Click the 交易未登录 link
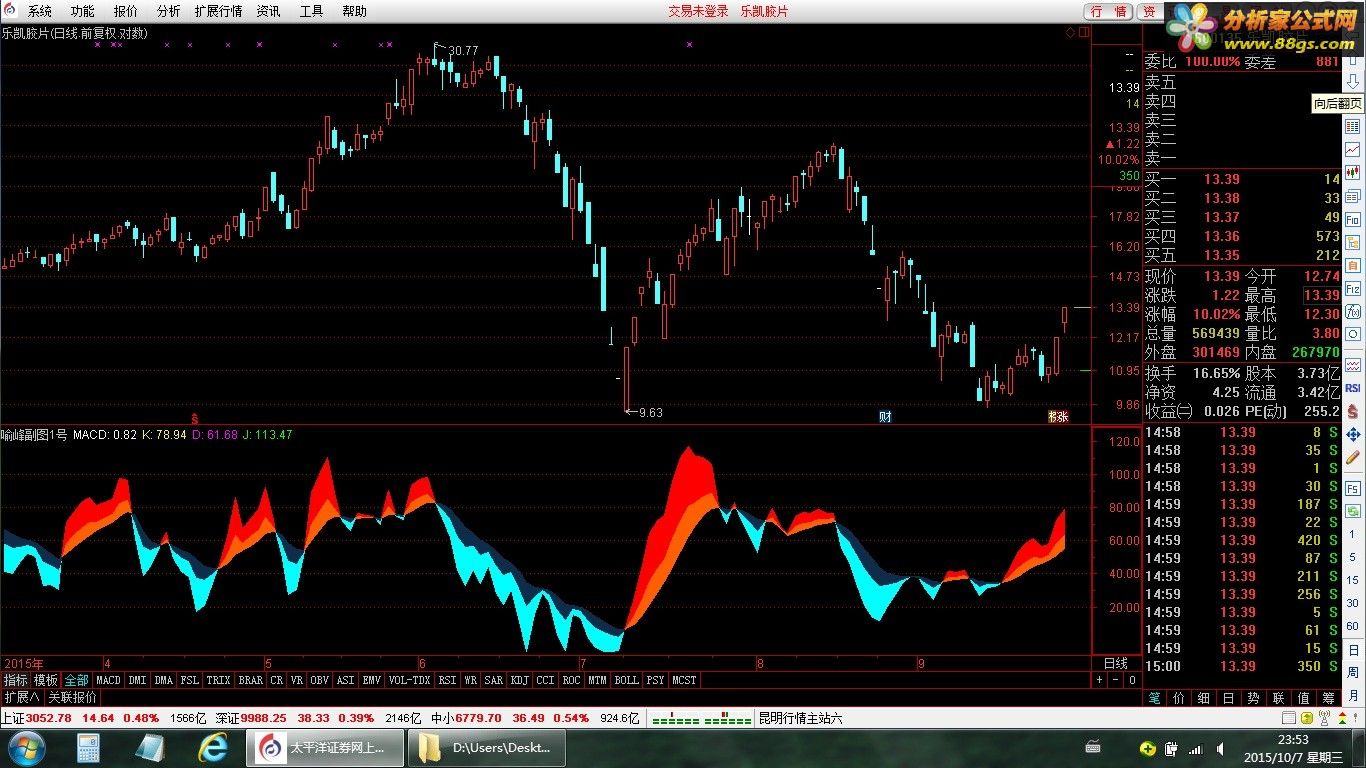The height and width of the screenshot is (768, 1366). click(x=698, y=11)
